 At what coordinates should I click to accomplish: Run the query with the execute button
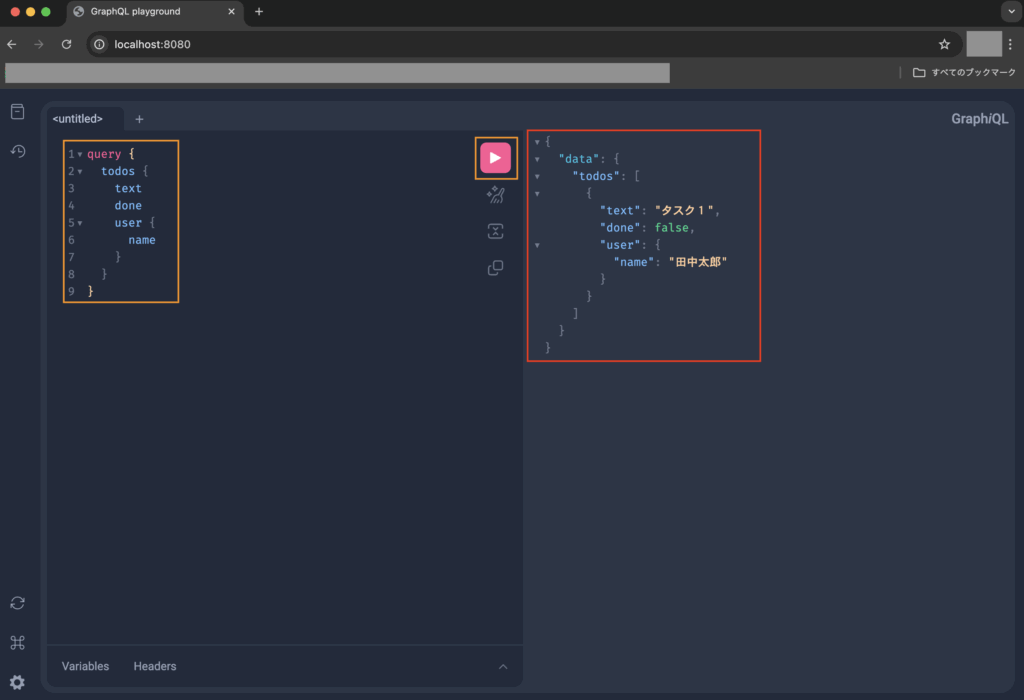(x=495, y=158)
